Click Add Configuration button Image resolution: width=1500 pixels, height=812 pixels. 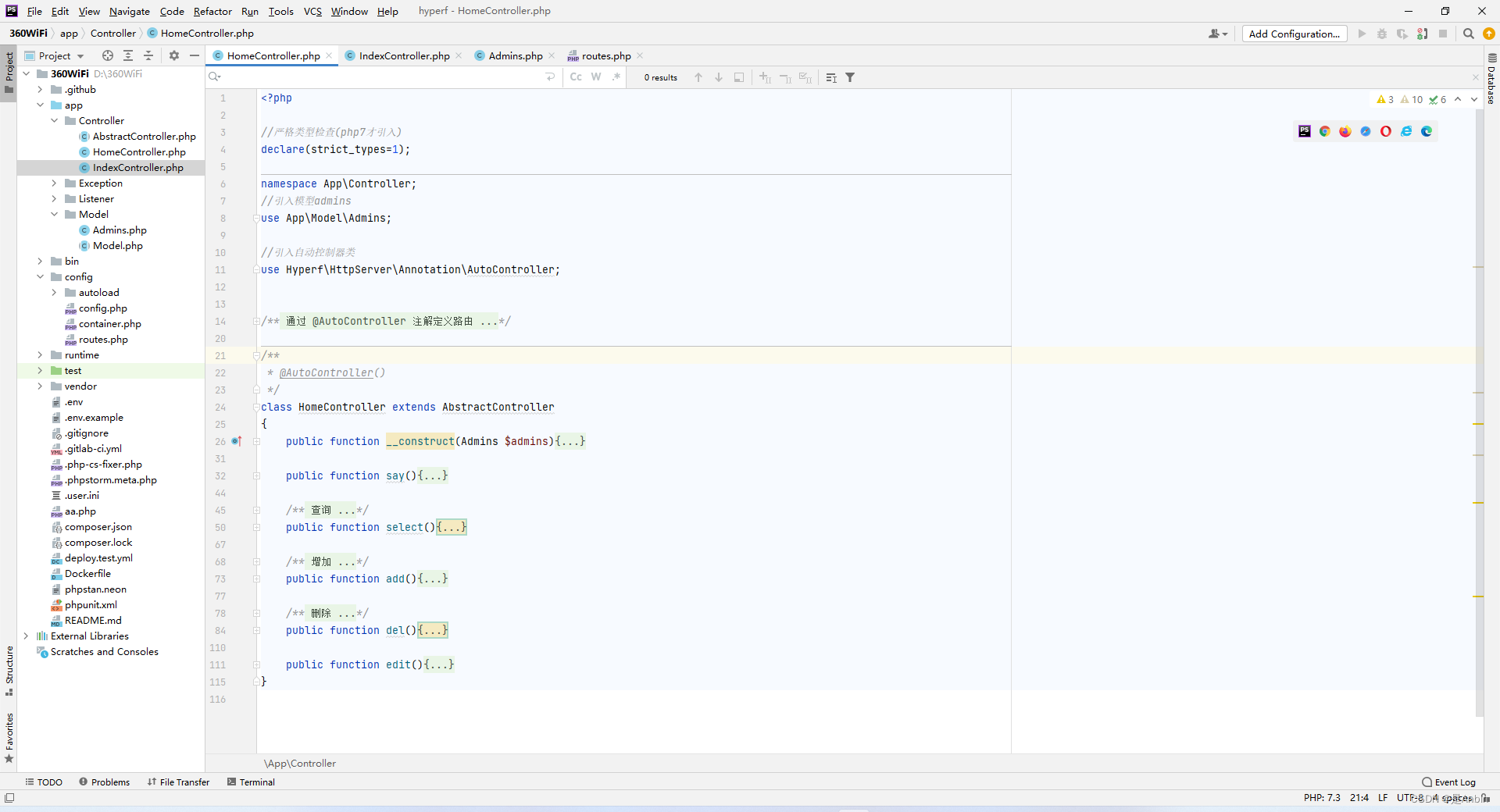point(1294,34)
